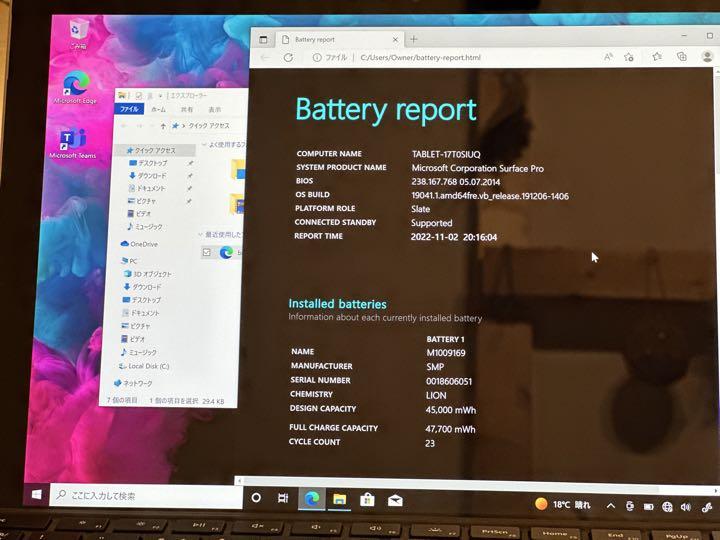Viewport: 720px width, 540px height.
Task: Open the weather widget 18°C 晴れ
Action: (562, 504)
